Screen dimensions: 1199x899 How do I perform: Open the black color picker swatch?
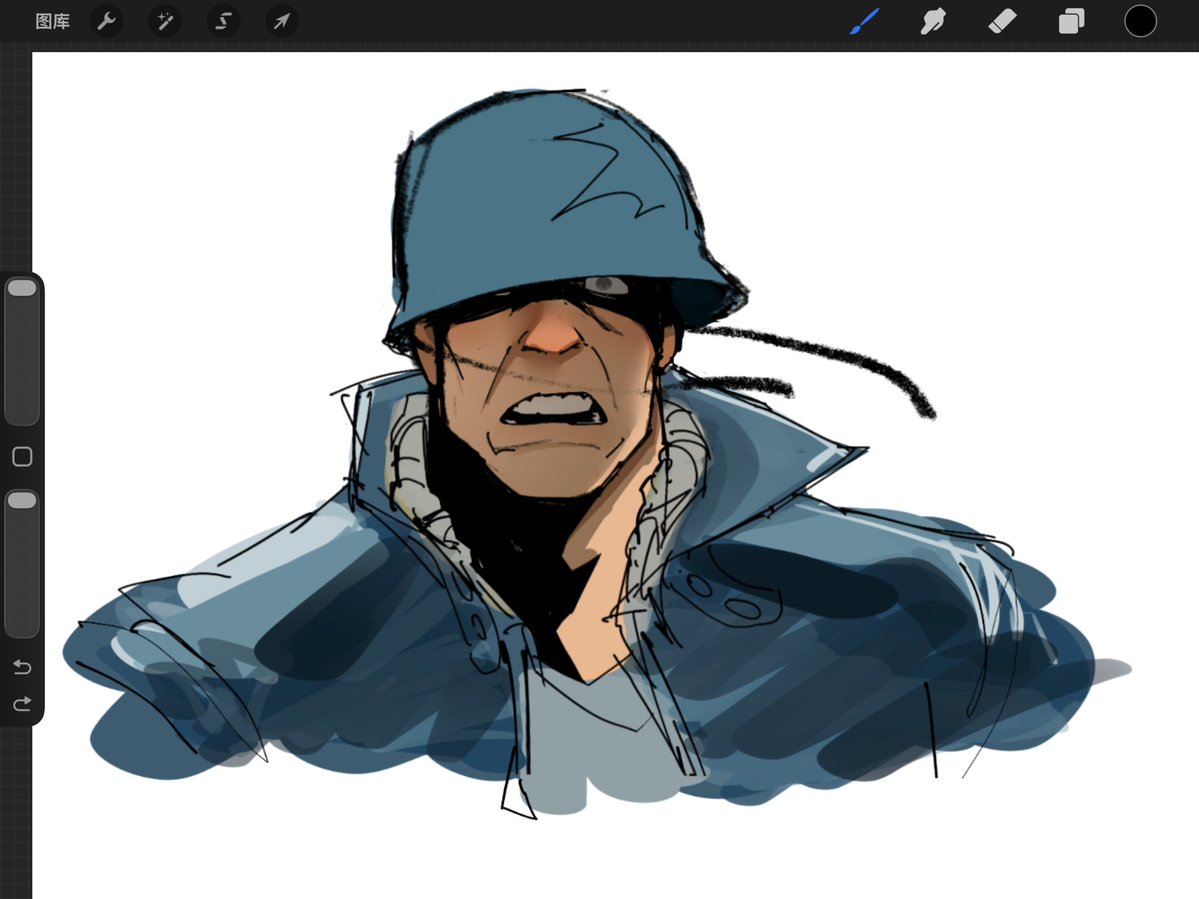(x=1140, y=21)
